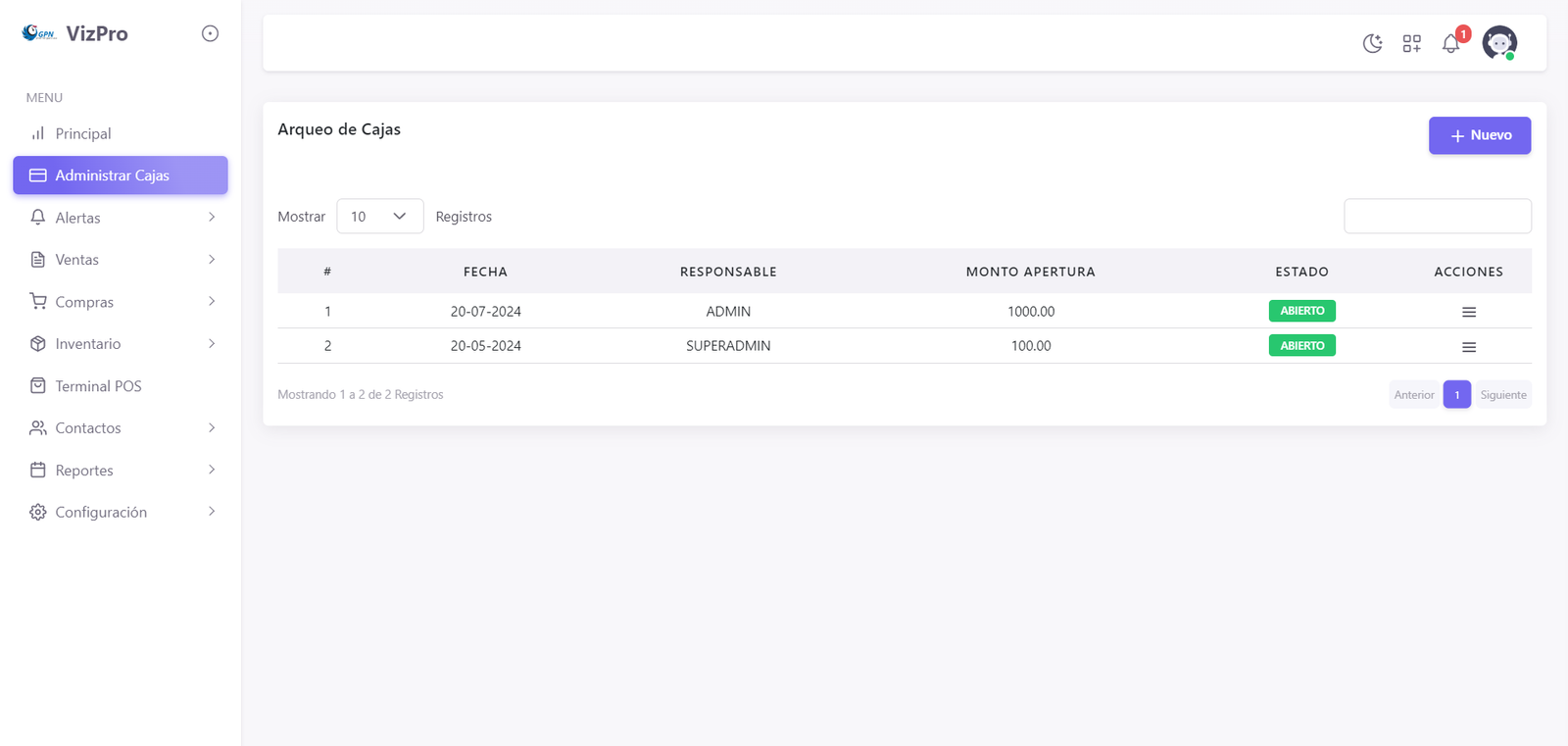
Task: Click the Siguiente pagination button
Action: (1502, 395)
